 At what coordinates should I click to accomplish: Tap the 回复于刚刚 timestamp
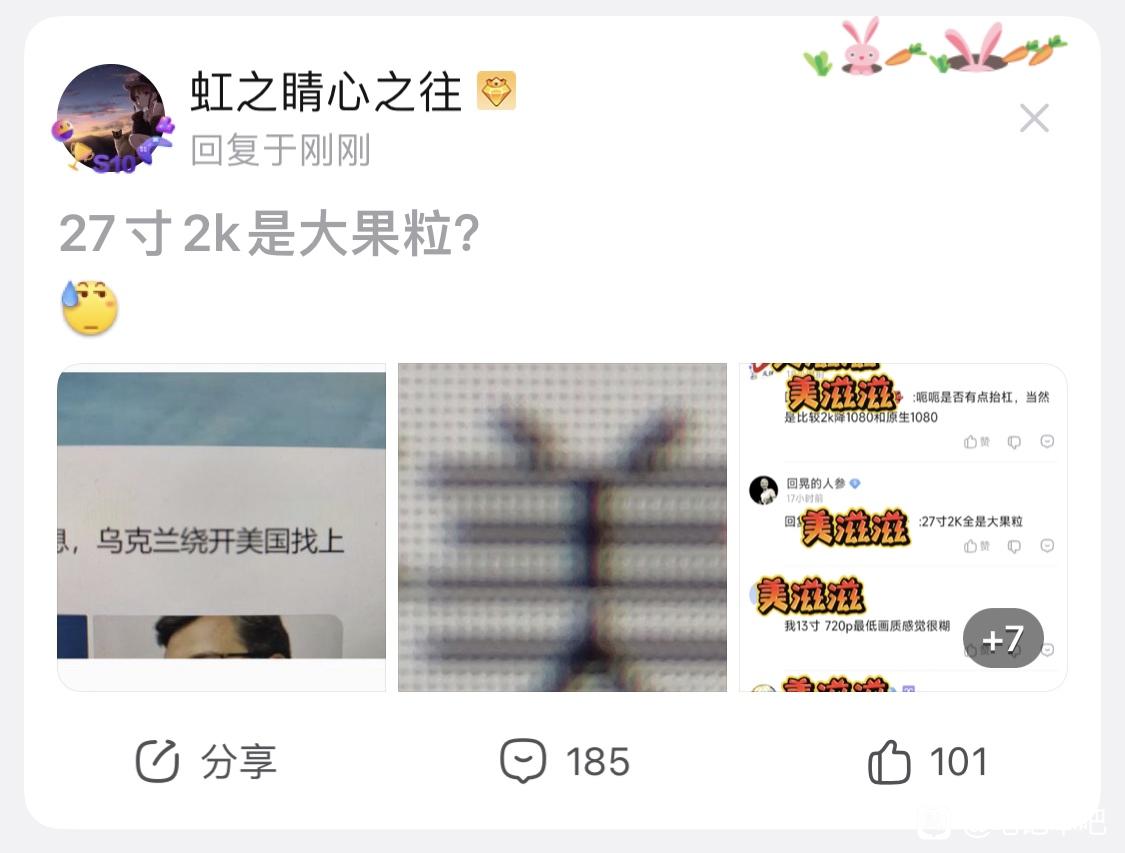(281, 151)
